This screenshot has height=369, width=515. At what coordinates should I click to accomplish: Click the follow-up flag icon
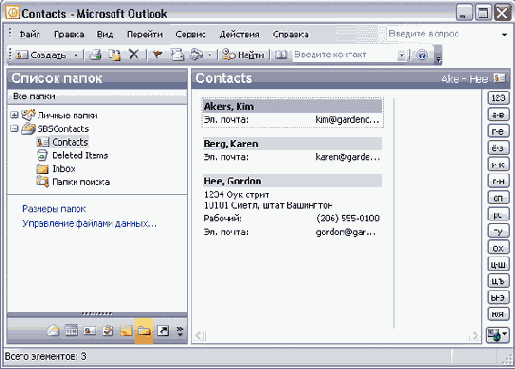(158, 54)
